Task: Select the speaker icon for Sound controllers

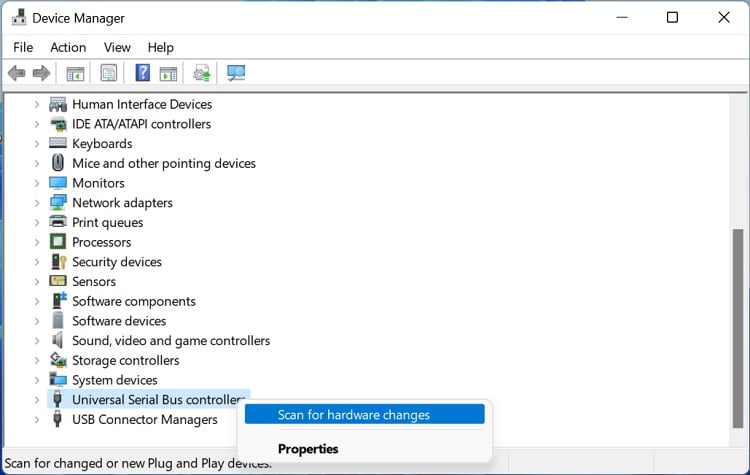Action: (x=58, y=340)
